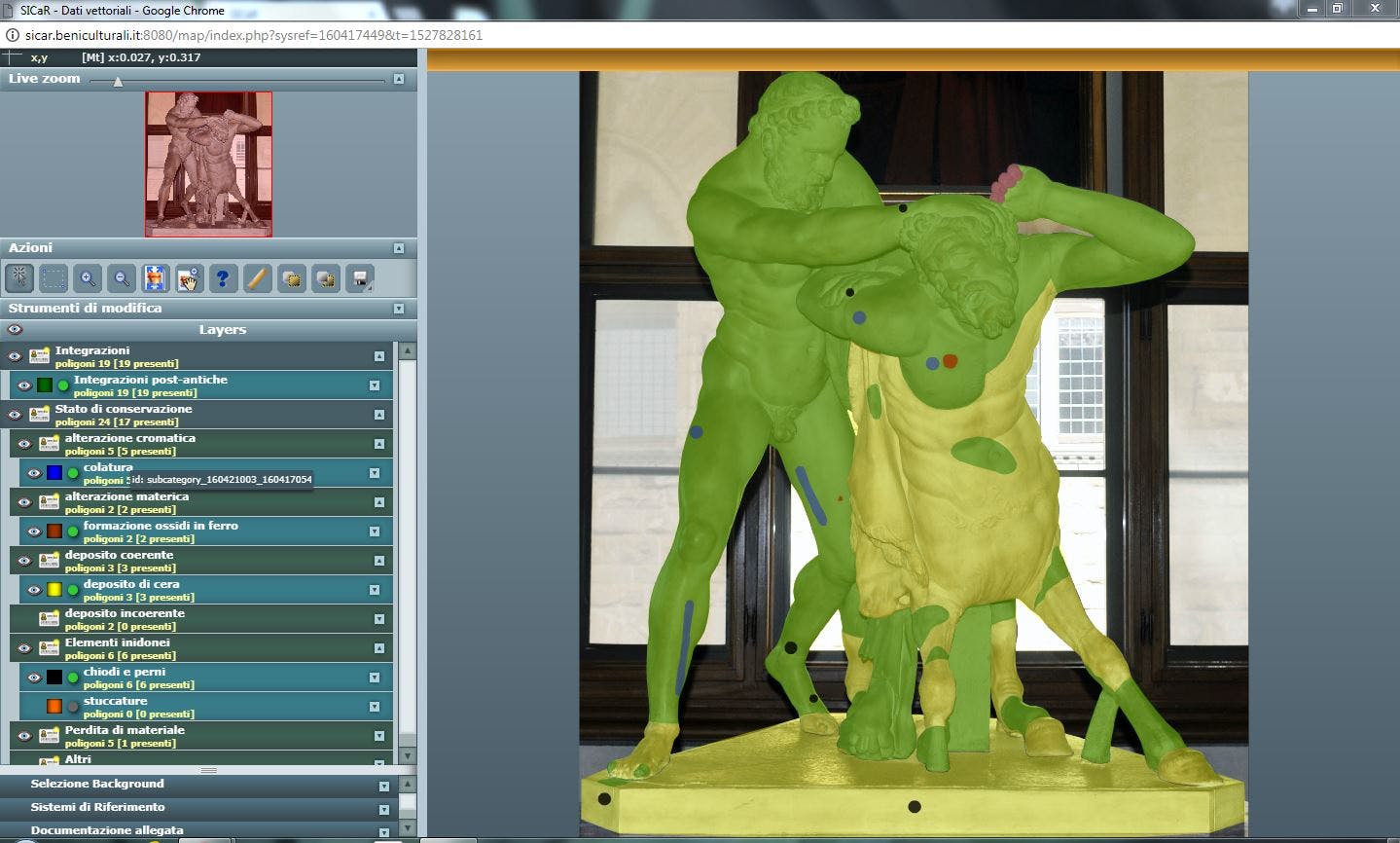Click the card icon of alterazione materica
Screen dimensions: 1400x843
click(x=49, y=502)
